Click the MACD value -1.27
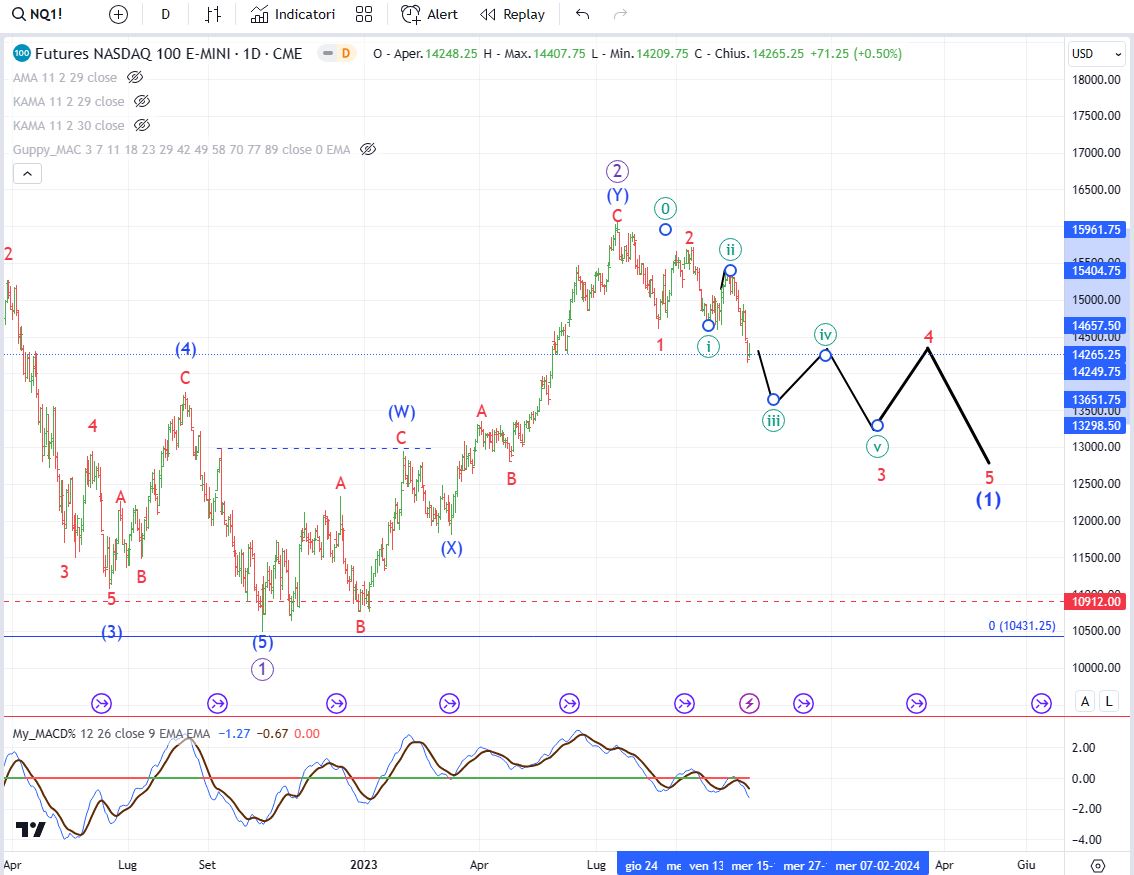 pos(234,733)
